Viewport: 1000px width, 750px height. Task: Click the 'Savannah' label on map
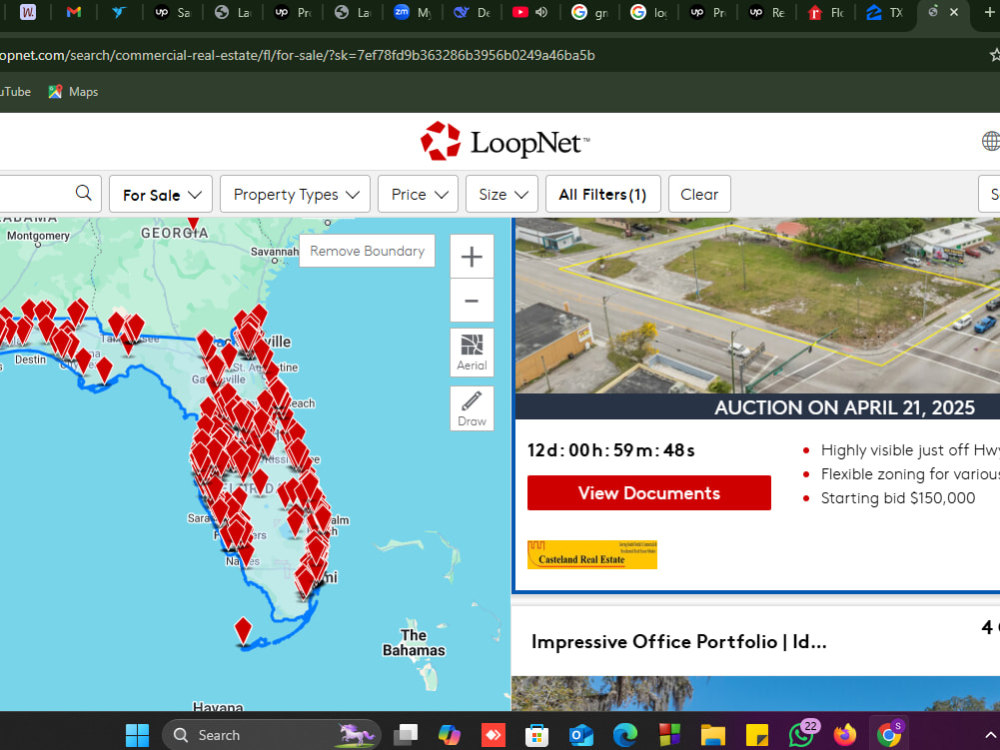(274, 251)
